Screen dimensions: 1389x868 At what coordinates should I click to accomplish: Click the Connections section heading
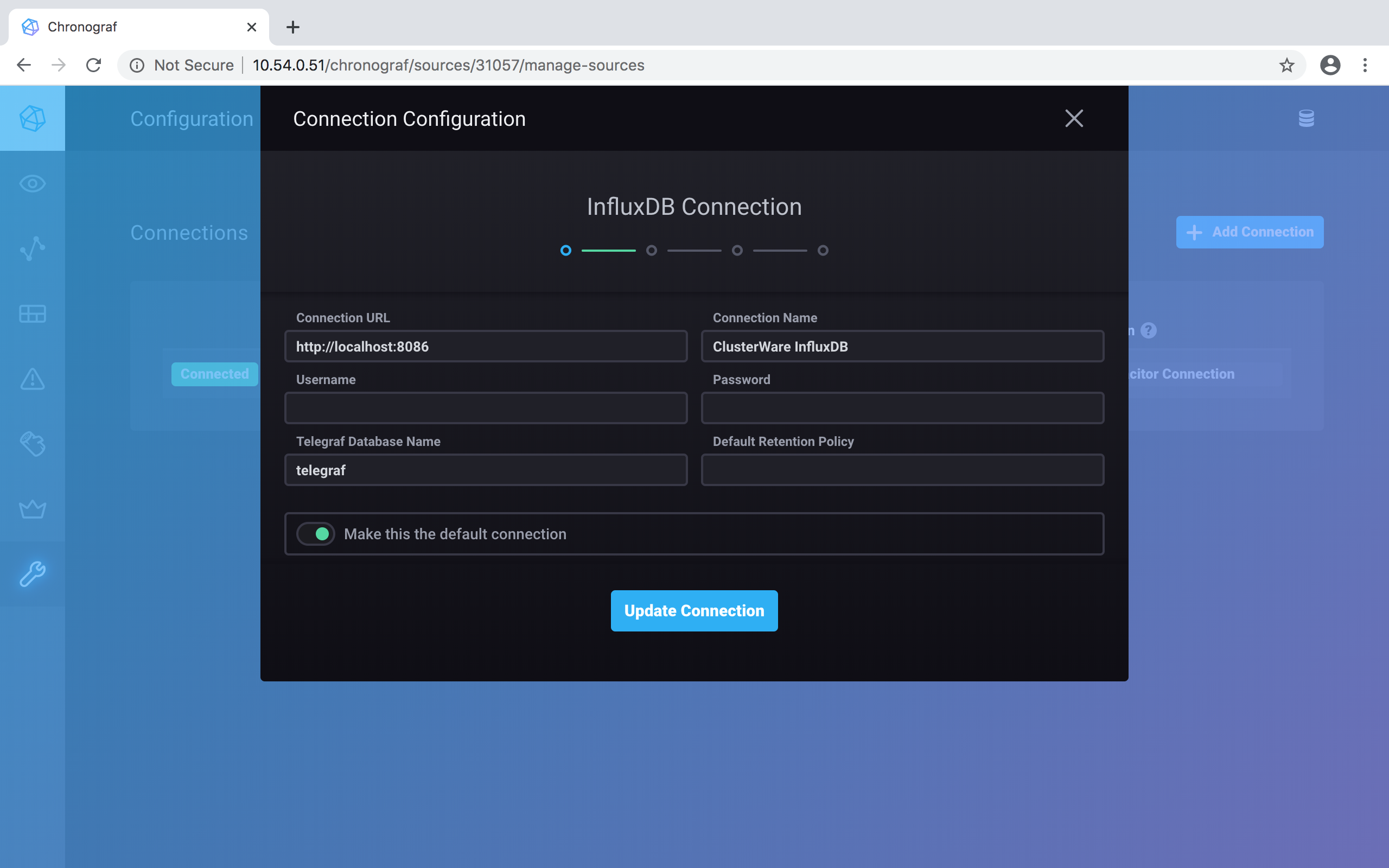[x=189, y=233]
